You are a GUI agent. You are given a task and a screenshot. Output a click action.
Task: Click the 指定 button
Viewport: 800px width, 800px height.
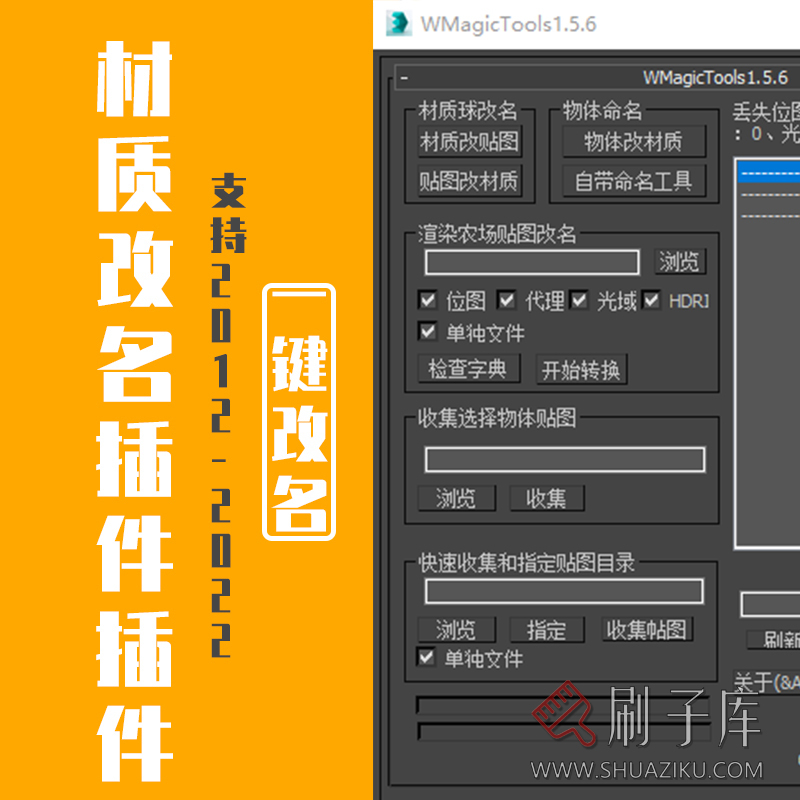tap(546, 630)
